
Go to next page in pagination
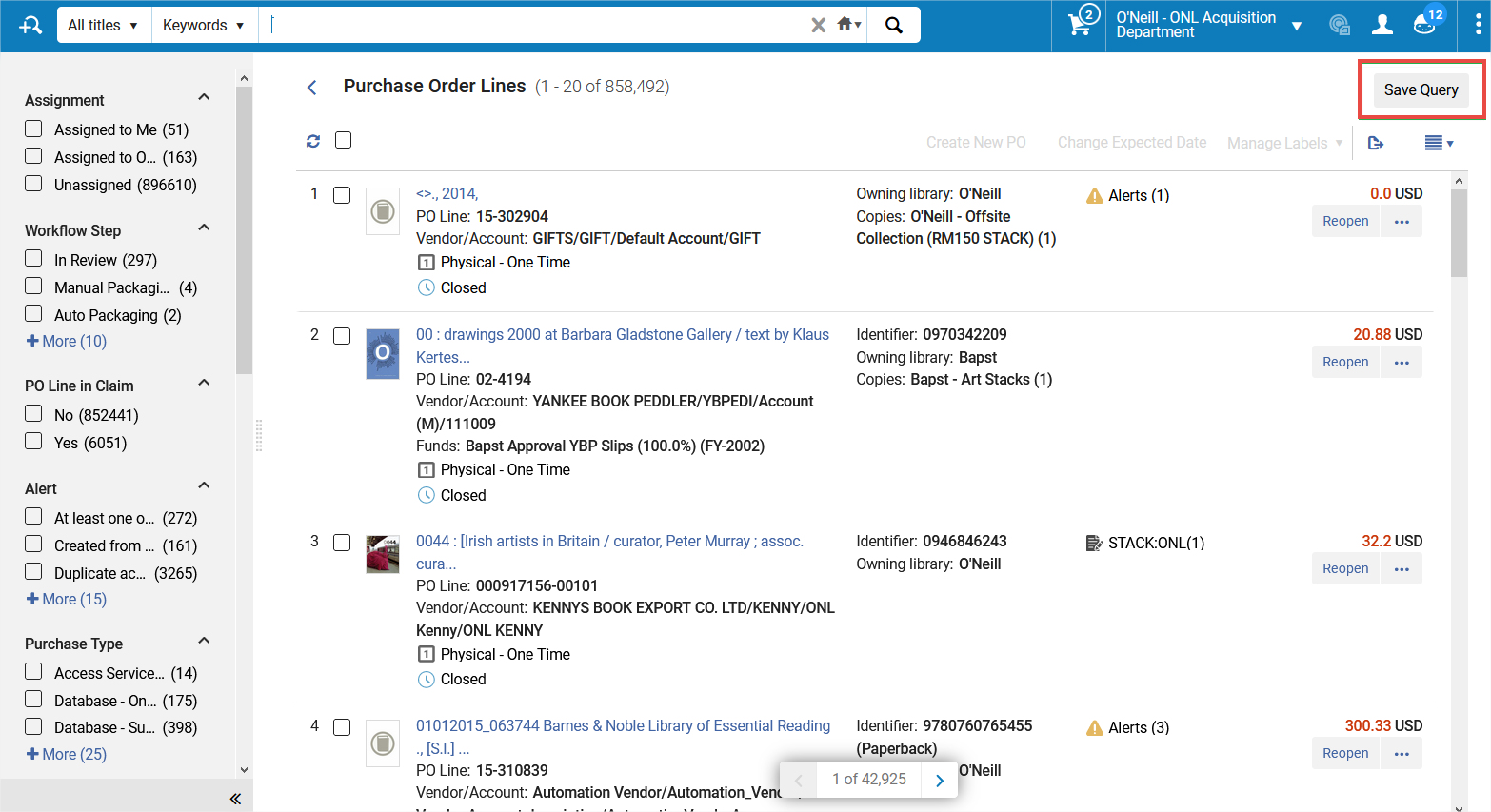point(940,780)
